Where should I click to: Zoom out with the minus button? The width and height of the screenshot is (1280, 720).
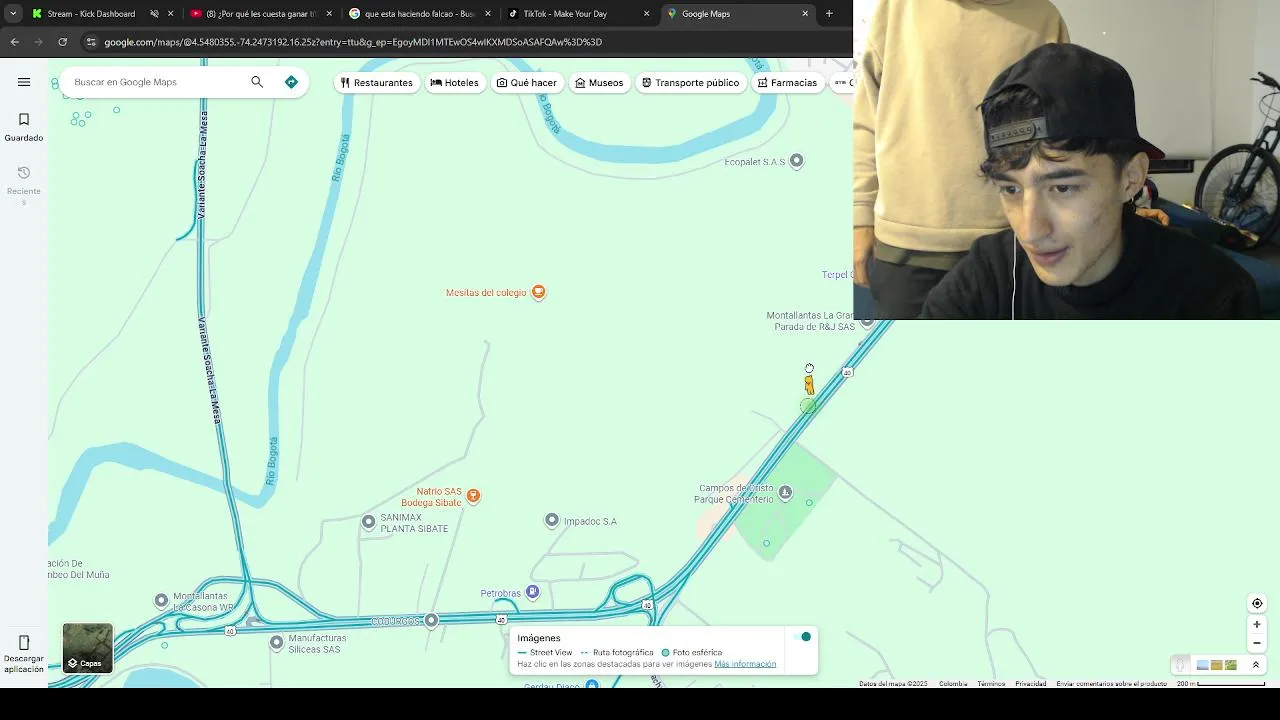[x=1257, y=643]
